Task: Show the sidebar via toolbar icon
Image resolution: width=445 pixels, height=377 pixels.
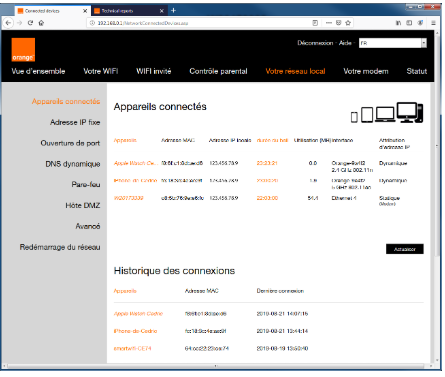Action: (x=409, y=23)
